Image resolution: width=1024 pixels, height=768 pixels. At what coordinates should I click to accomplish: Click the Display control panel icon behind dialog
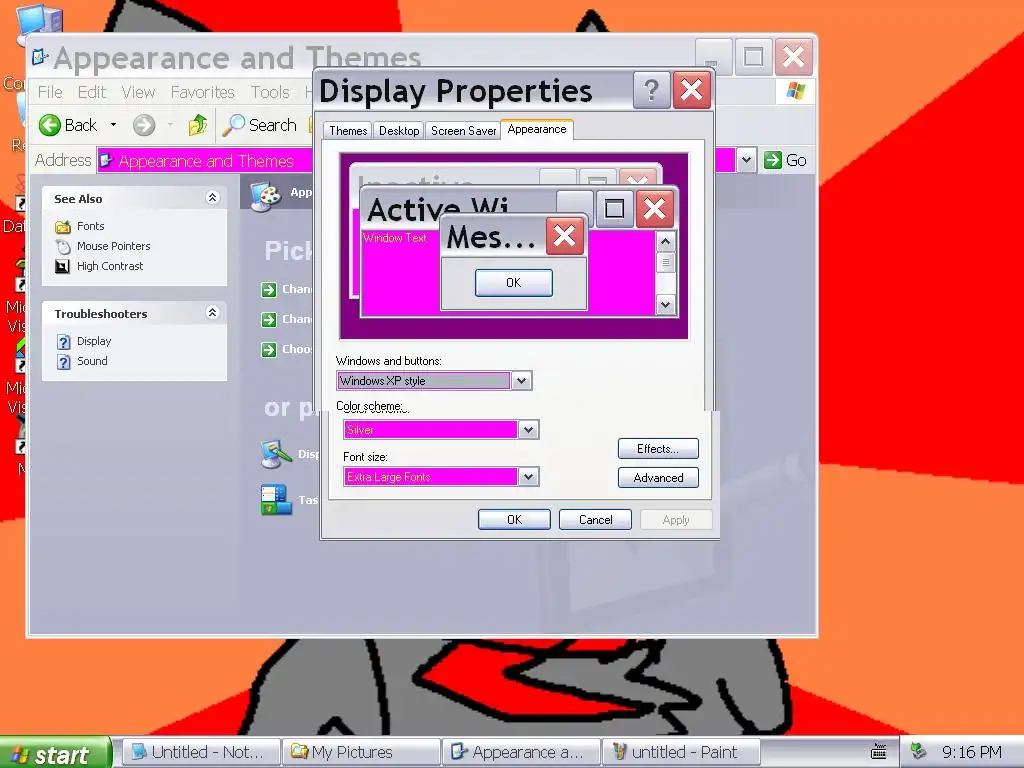coord(275,455)
